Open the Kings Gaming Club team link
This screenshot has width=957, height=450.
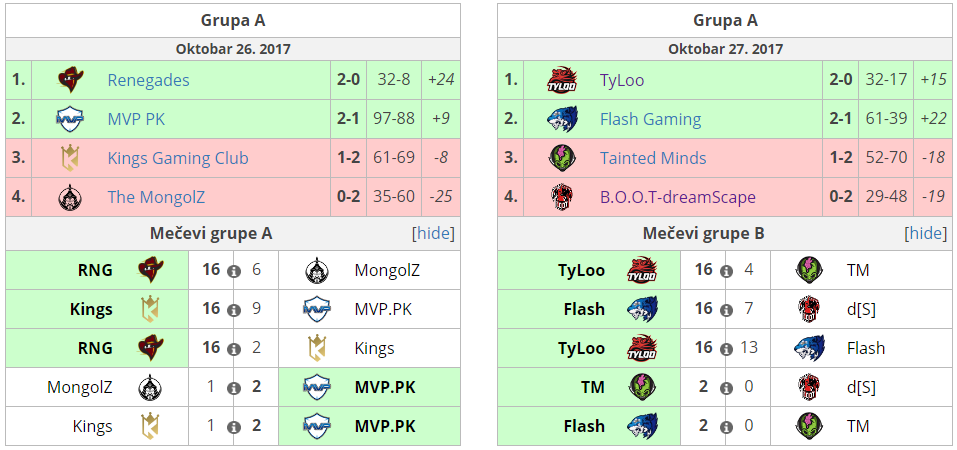[x=178, y=158]
